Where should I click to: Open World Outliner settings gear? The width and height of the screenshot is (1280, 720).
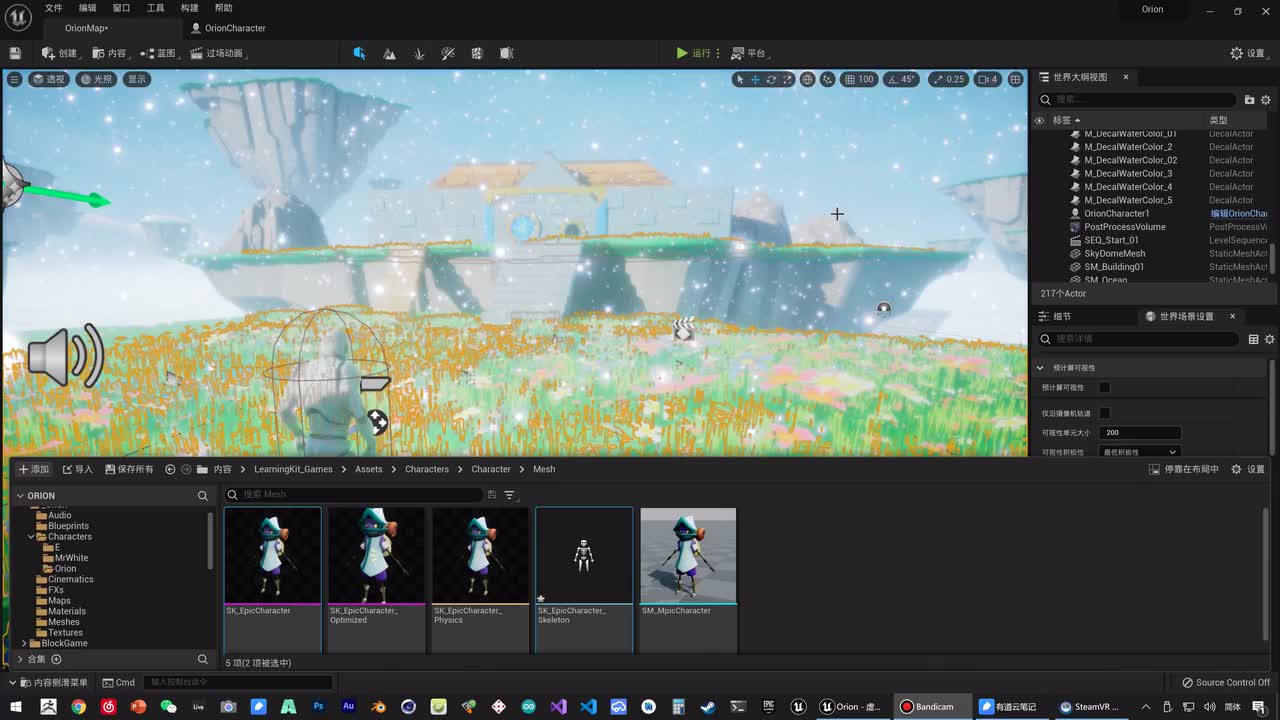(x=1265, y=100)
